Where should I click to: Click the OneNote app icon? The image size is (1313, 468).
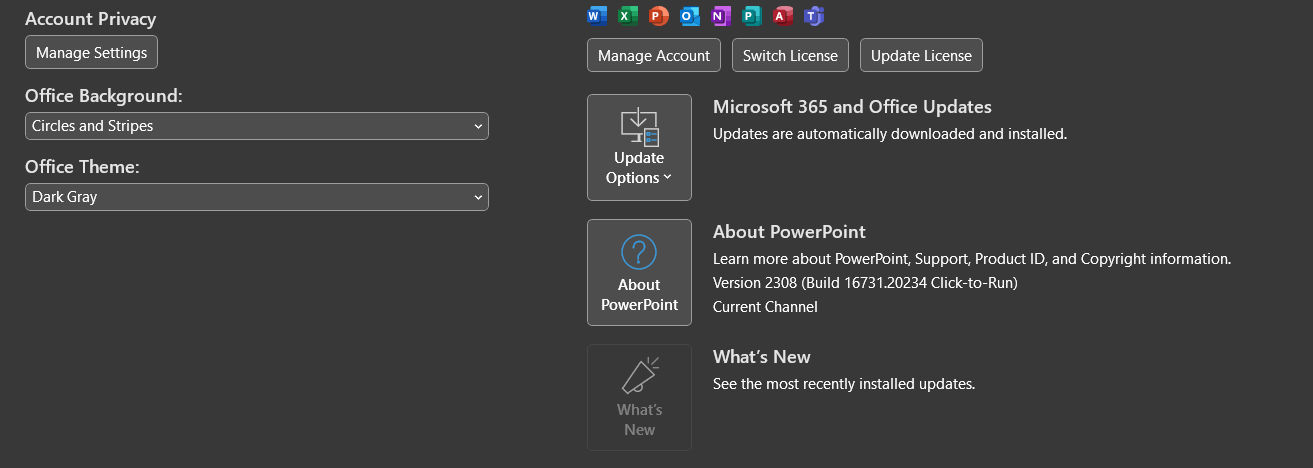[x=721, y=15]
